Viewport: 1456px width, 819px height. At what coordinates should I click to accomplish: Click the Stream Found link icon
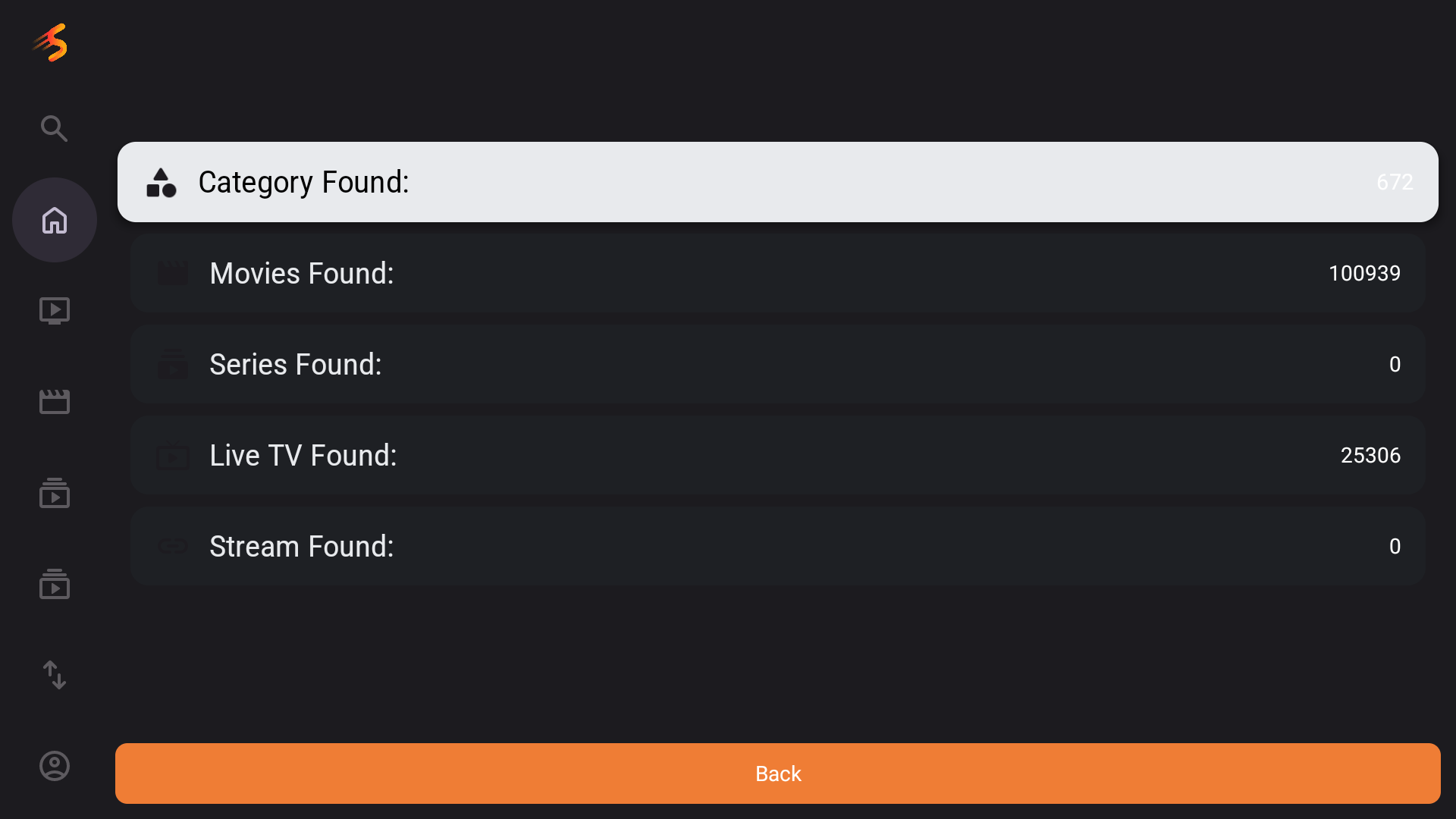click(x=173, y=546)
